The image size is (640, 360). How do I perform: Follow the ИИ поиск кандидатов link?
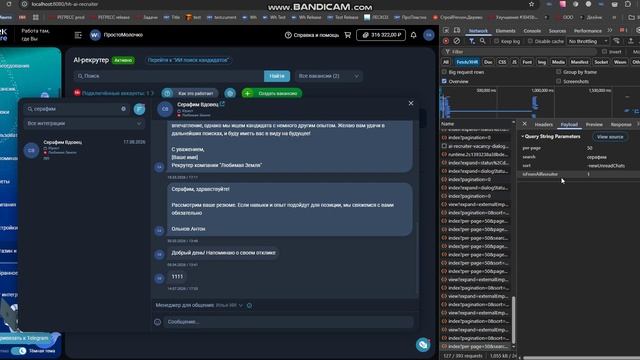tap(188, 60)
